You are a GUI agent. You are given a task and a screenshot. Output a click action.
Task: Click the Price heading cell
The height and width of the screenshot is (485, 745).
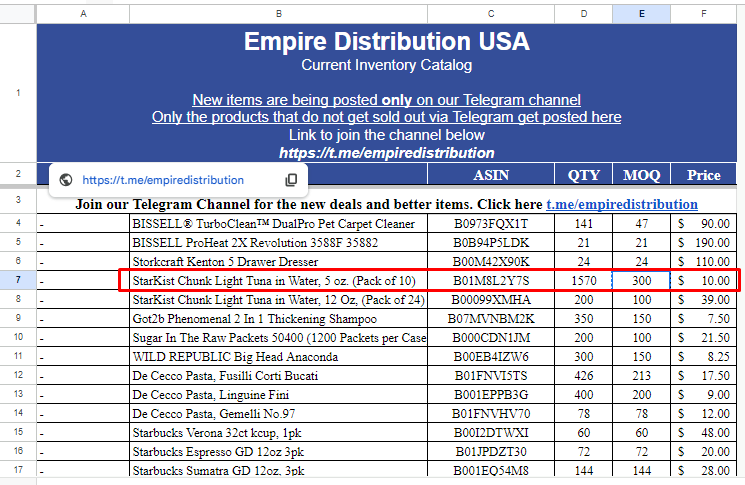coord(704,175)
